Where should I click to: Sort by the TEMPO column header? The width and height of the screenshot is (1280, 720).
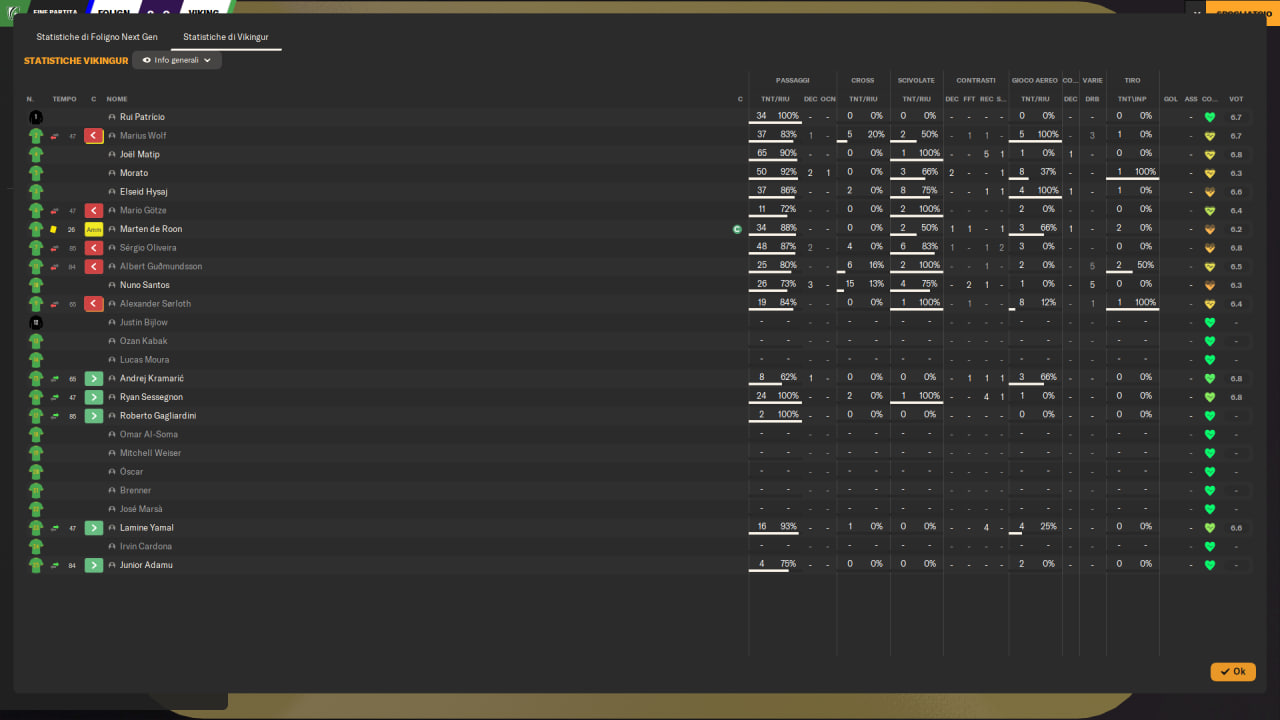point(64,99)
